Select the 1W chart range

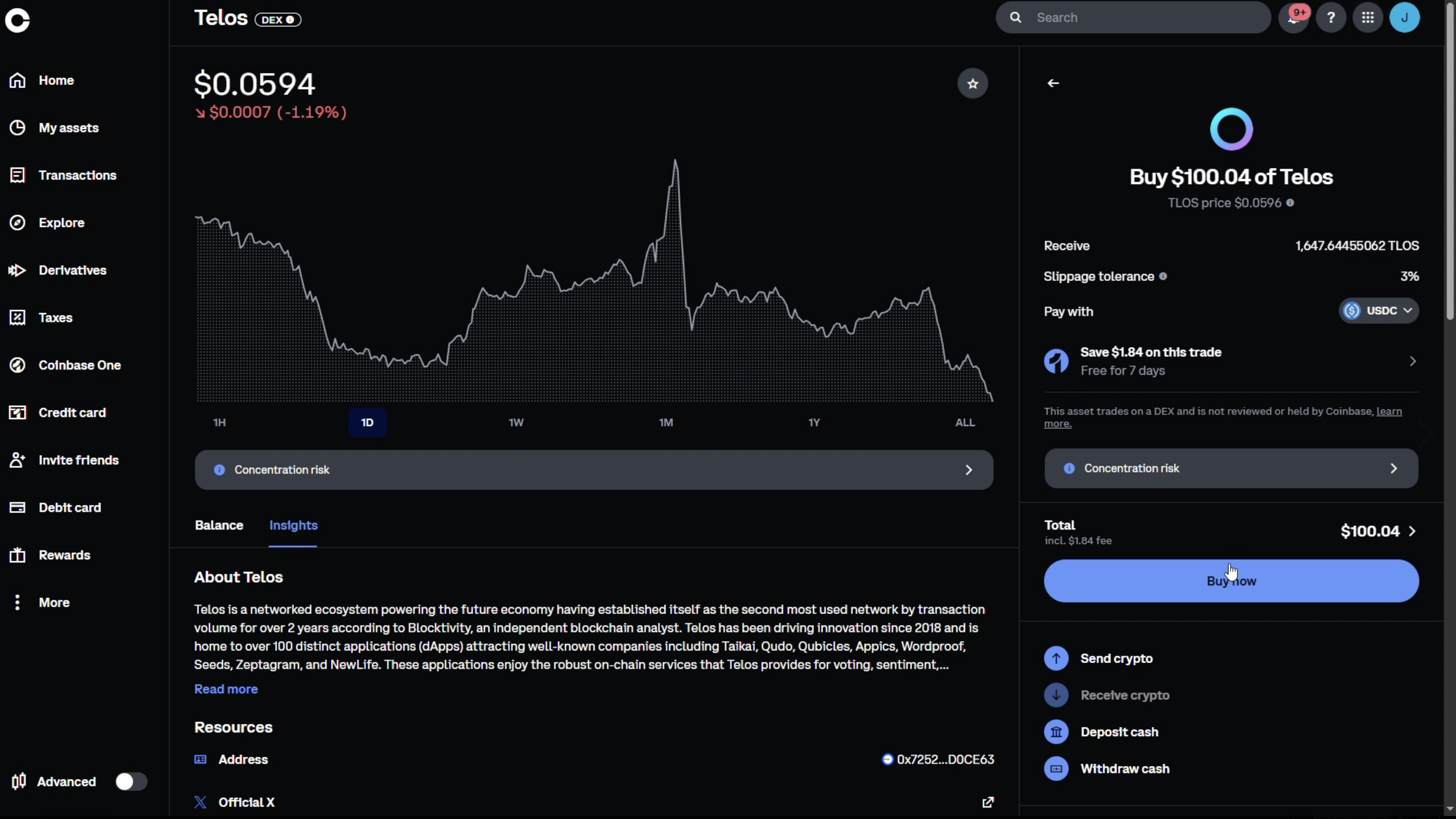(516, 423)
